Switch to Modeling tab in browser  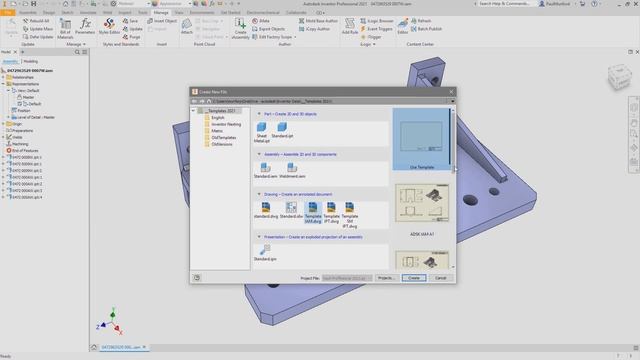click(31, 61)
